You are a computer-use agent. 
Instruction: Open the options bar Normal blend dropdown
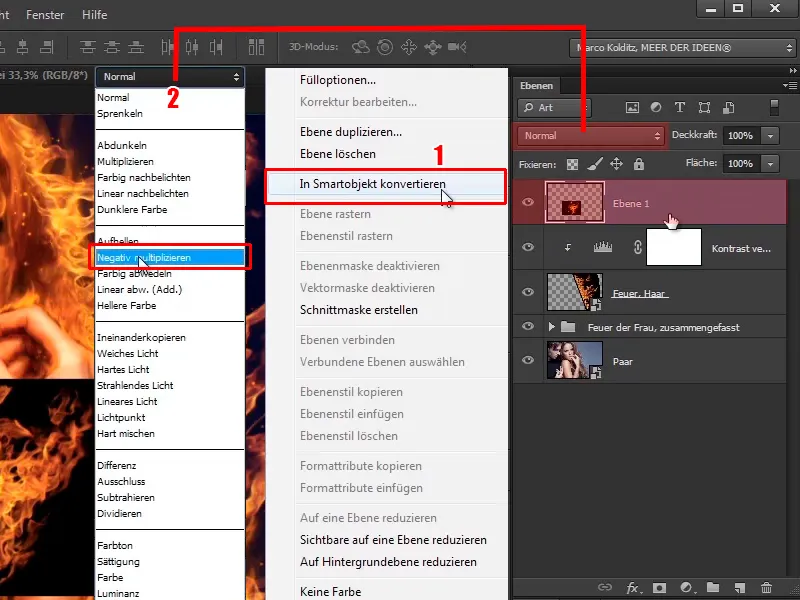(x=170, y=77)
